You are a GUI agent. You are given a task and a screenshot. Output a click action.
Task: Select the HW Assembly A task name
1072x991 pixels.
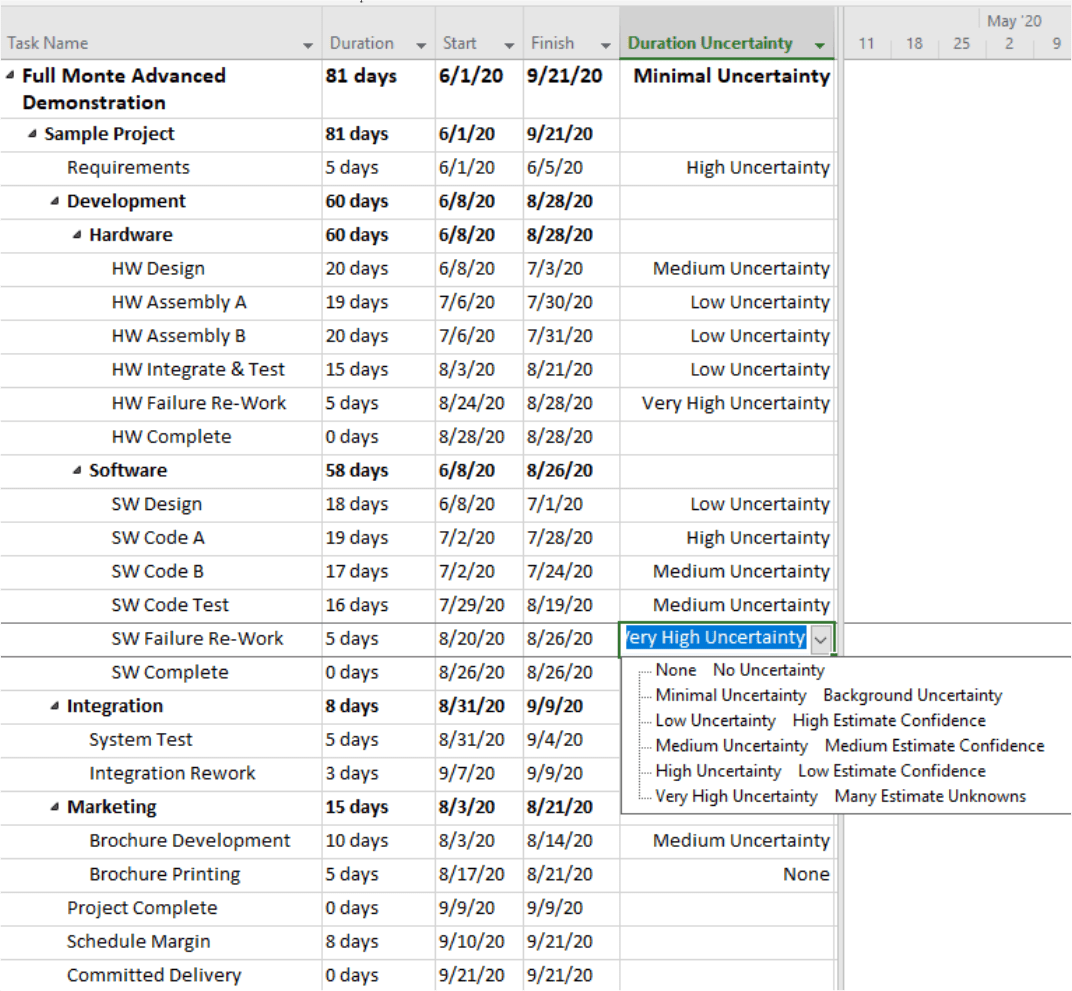point(179,302)
